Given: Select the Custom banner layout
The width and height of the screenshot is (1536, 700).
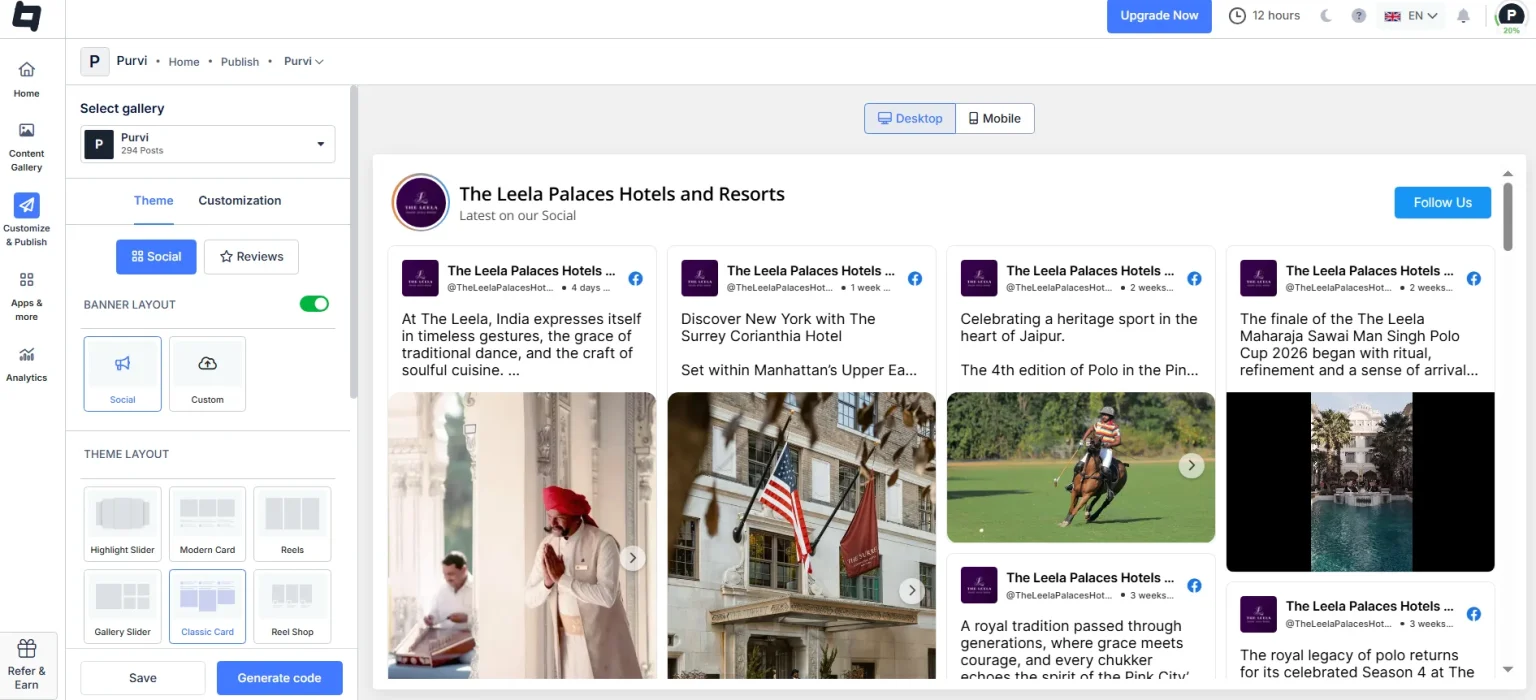Looking at the screenshot, I should tap(207, 373).
